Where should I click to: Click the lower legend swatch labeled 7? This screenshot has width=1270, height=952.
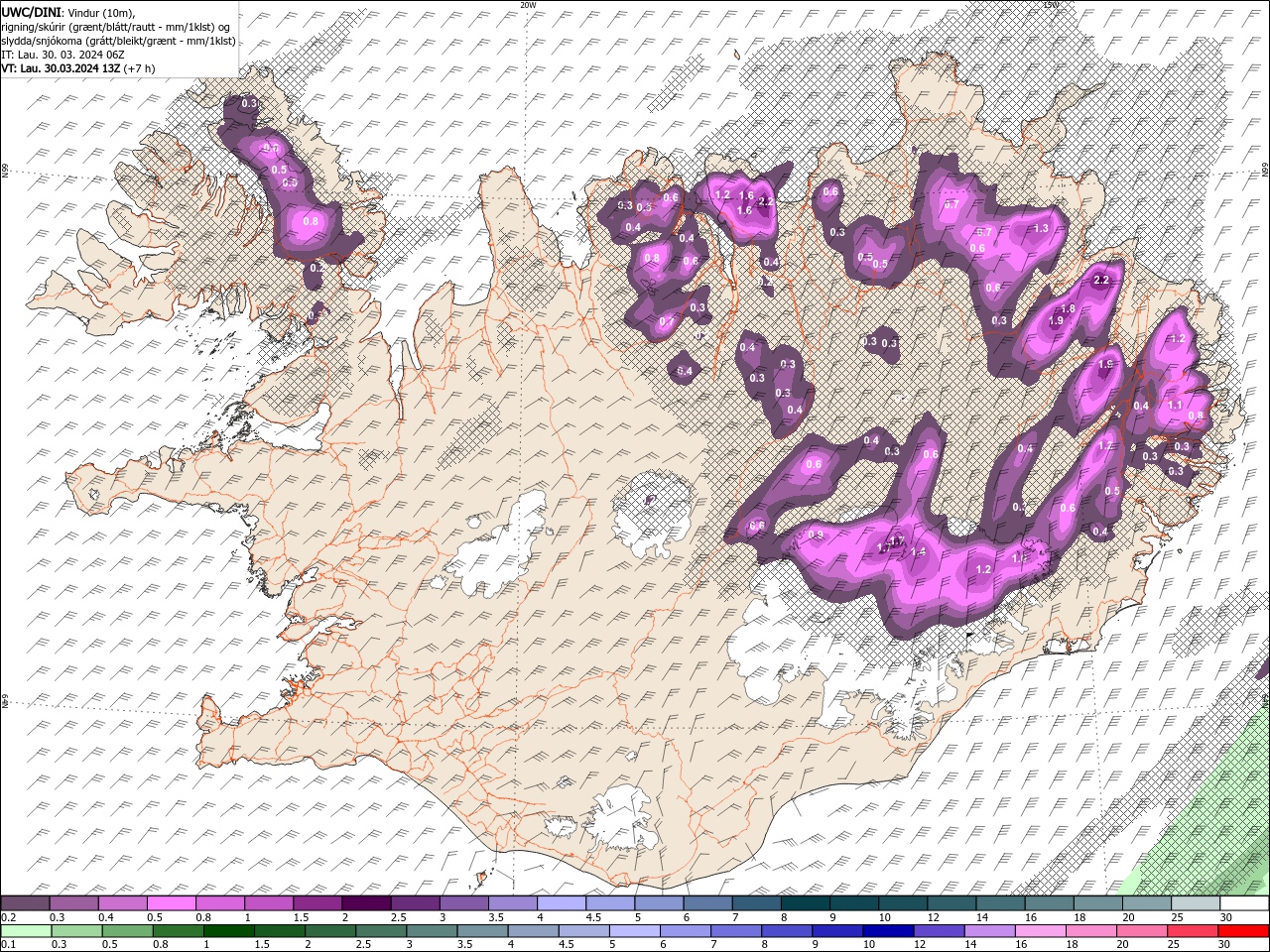click(x=735, y=931)
